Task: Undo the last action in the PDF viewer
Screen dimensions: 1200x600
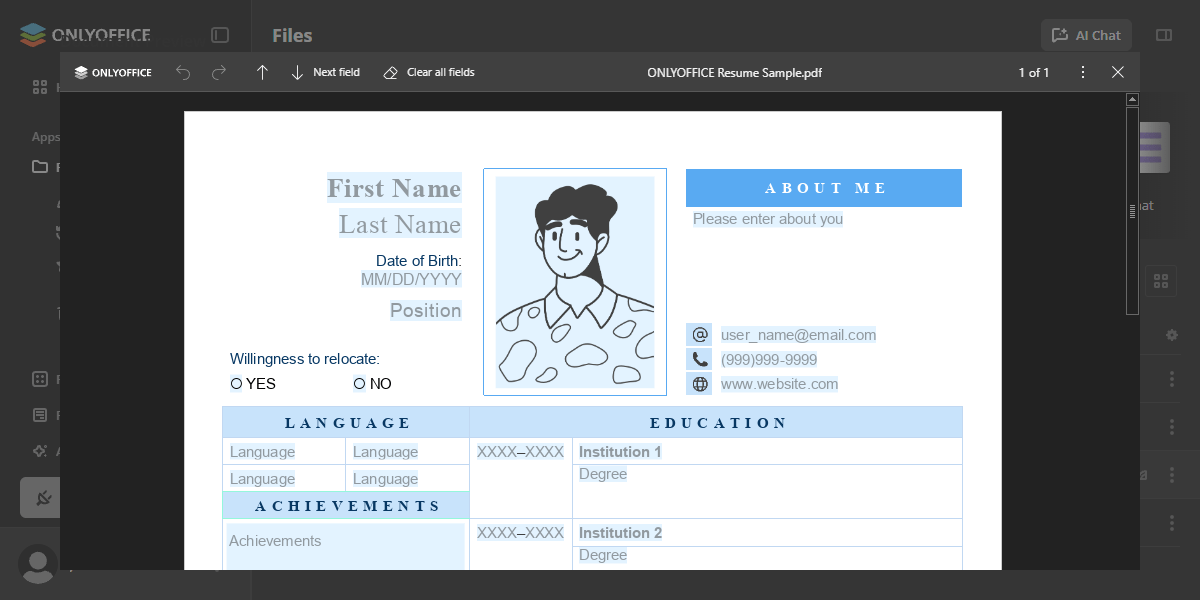Action: pos(183,72)
